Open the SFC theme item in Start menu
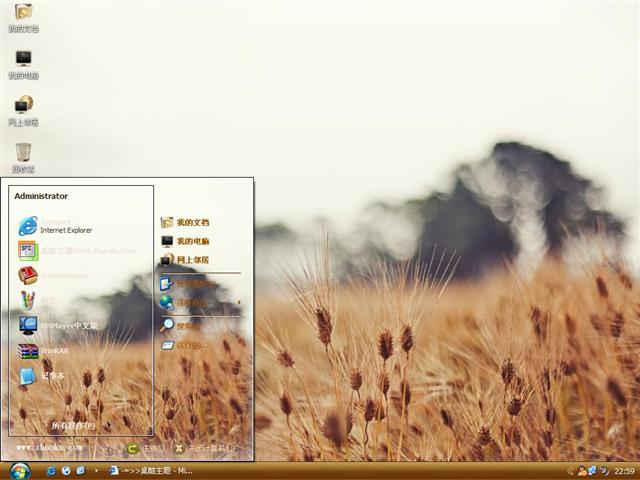 tap(77, 251)
